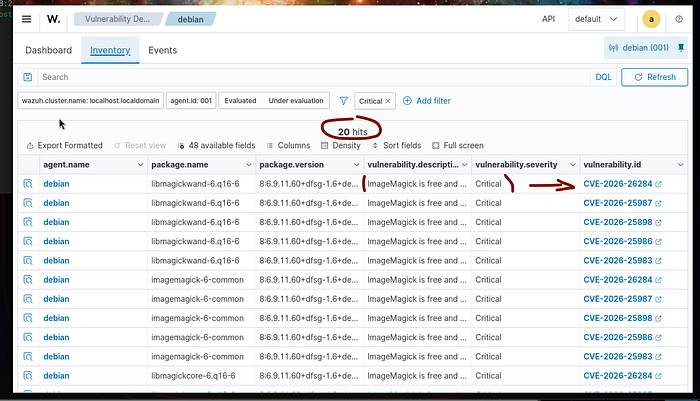The width and height of the screenshot is (700, 401).
Task: Toggle the Evaluated filter option
Action: tap(240, 100)
